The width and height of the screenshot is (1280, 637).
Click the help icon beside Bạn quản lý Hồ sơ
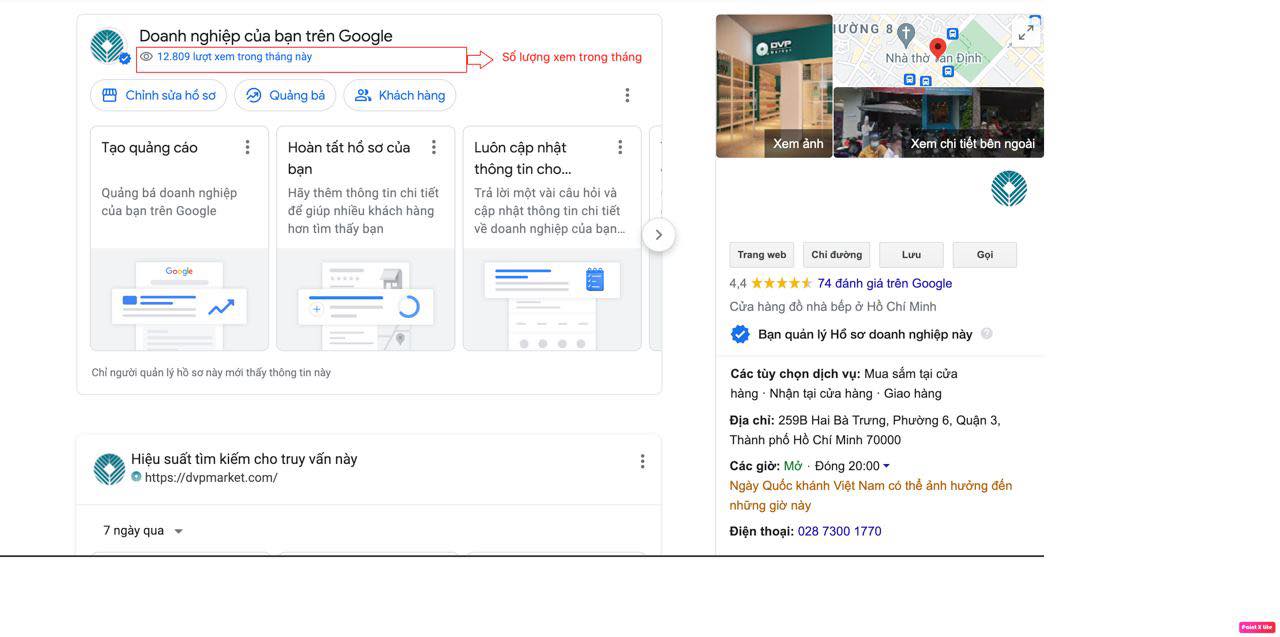986,334
